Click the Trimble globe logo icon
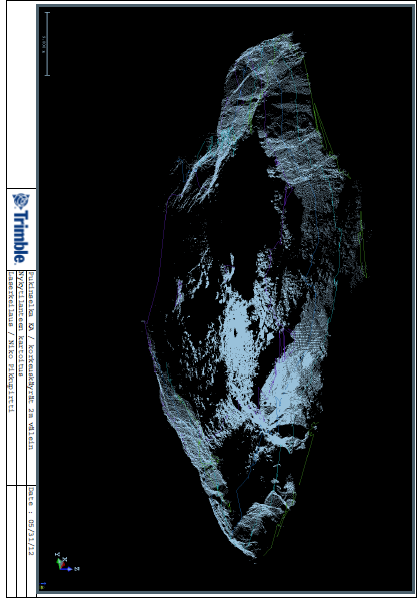Screen dimensions: 420x600 point(21,201)
